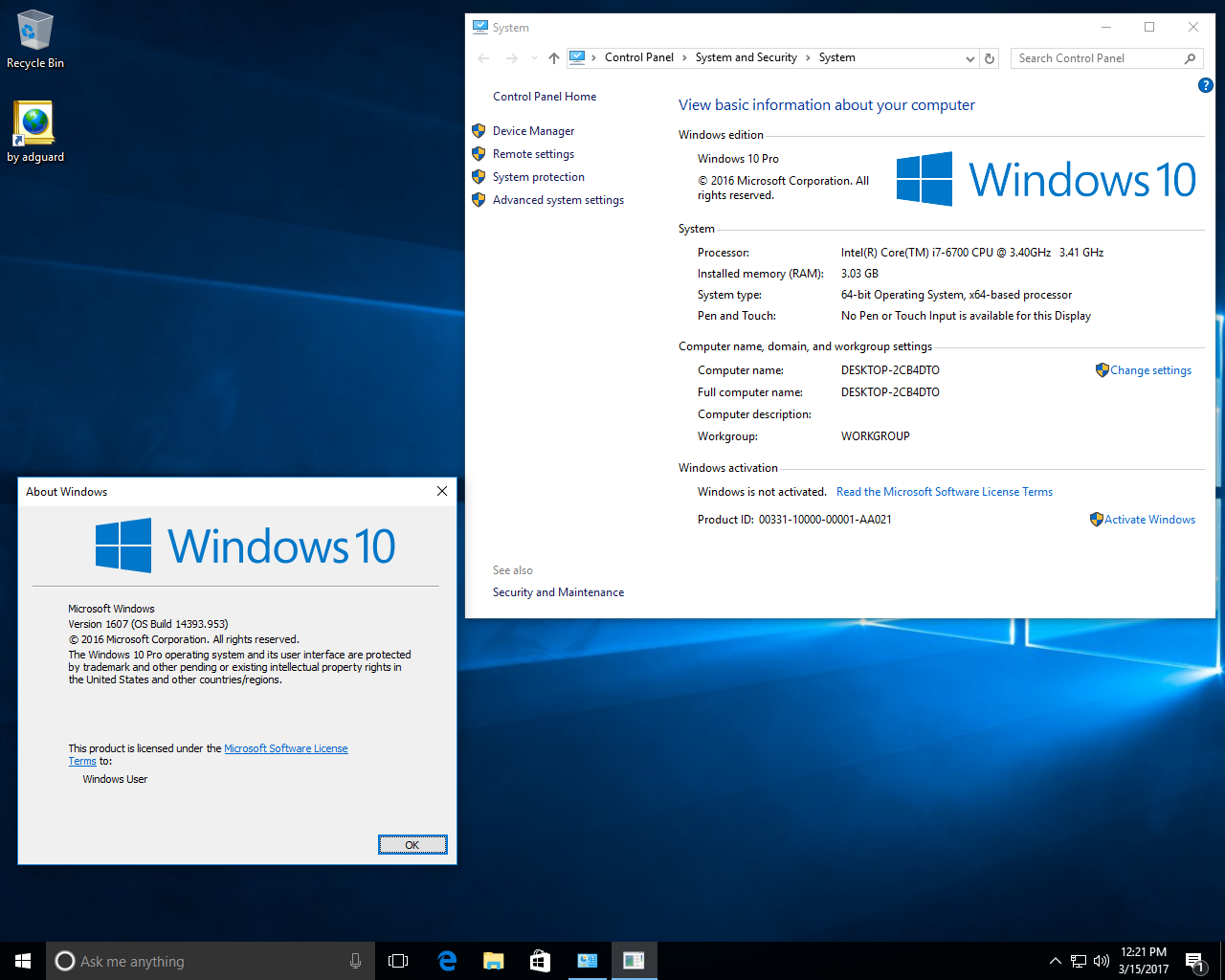Open Security and Maintenance link
1225x980 pixels.
click(x=558, y=592)
